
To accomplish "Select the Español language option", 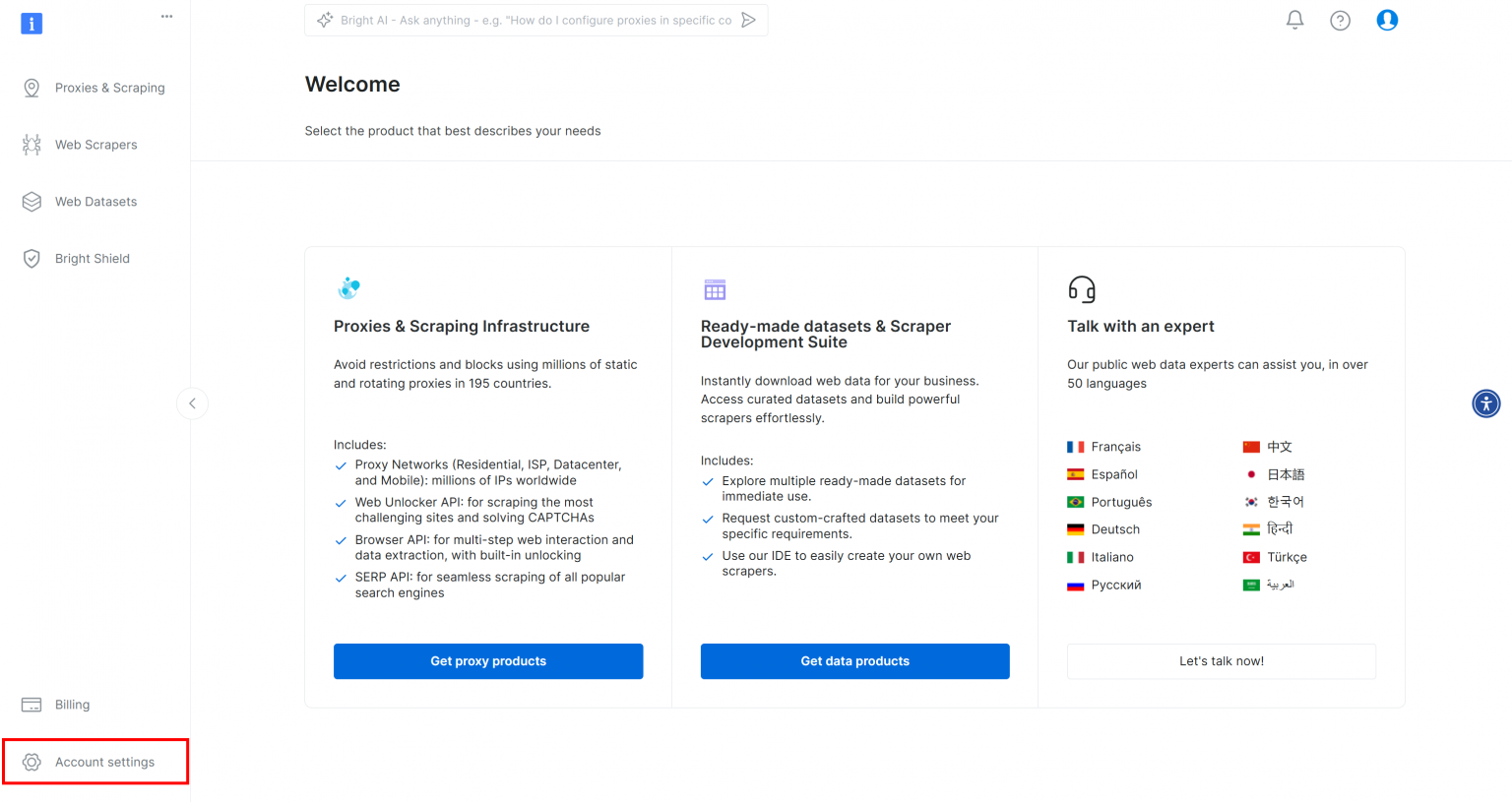I will point(1113,474).
